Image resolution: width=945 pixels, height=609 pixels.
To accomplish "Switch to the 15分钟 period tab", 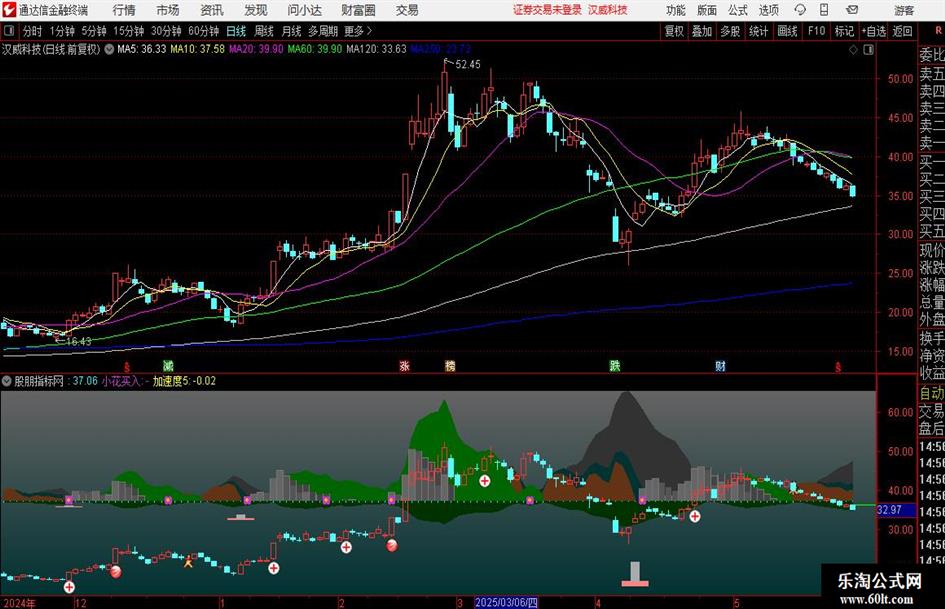I will (x=129, y=31).
